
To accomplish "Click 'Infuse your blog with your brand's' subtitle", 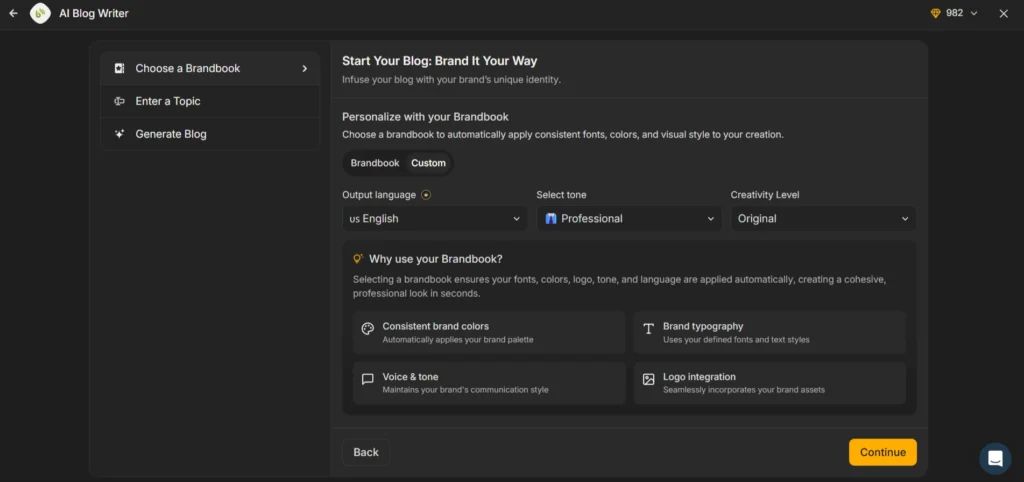I will pos(451,80).
